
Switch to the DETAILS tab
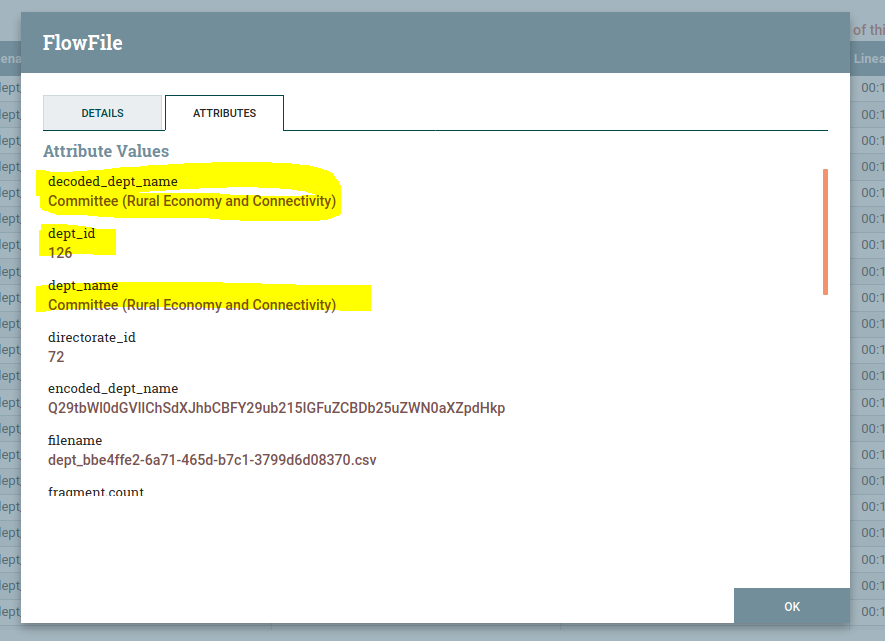click(102, 113)
